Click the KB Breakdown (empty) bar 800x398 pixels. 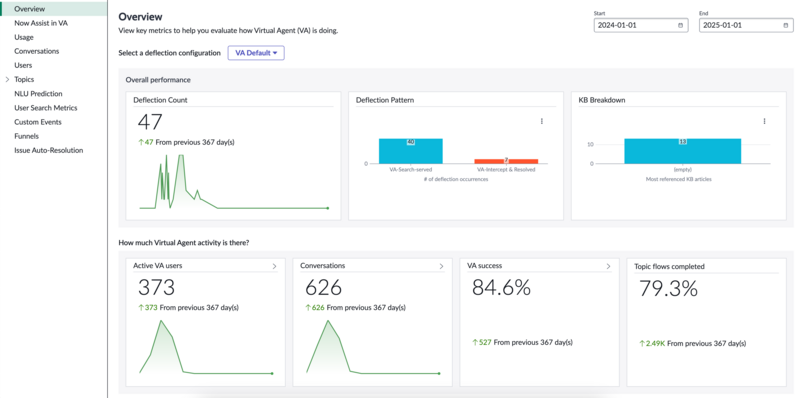pyautogui.click(x=683, y=151)
